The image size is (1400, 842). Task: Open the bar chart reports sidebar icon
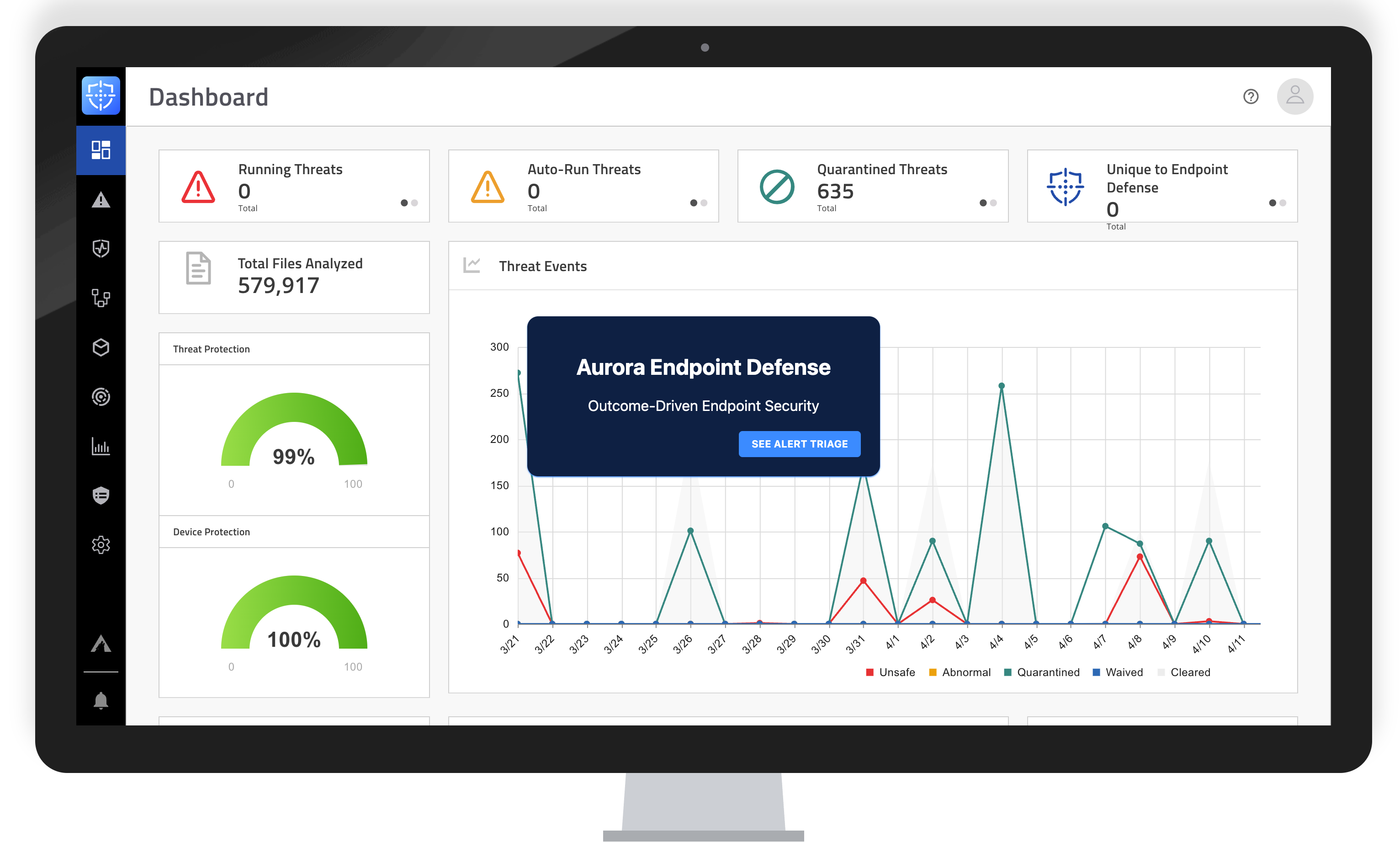pyautogui.click(x=101, y=447)
